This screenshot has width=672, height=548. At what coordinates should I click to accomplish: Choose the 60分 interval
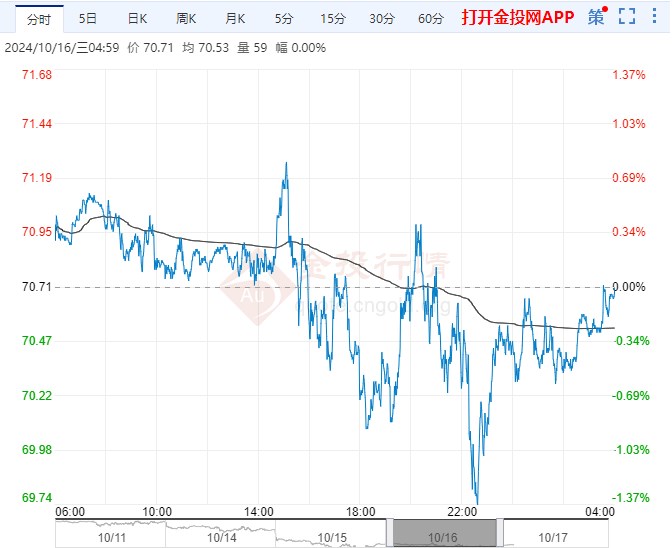pos(430,18)
